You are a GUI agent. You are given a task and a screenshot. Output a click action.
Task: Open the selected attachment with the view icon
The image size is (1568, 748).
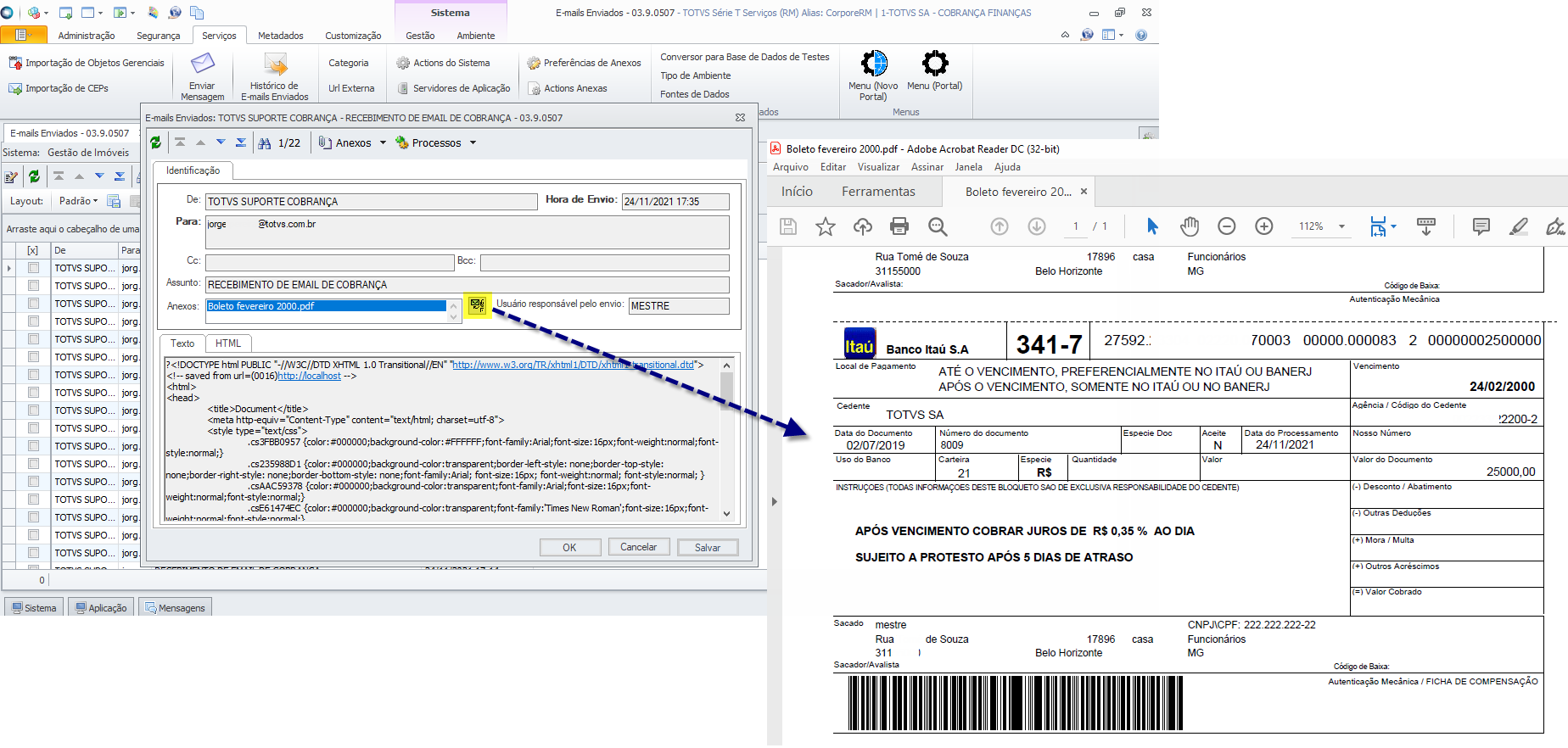(x=478, y=305)
